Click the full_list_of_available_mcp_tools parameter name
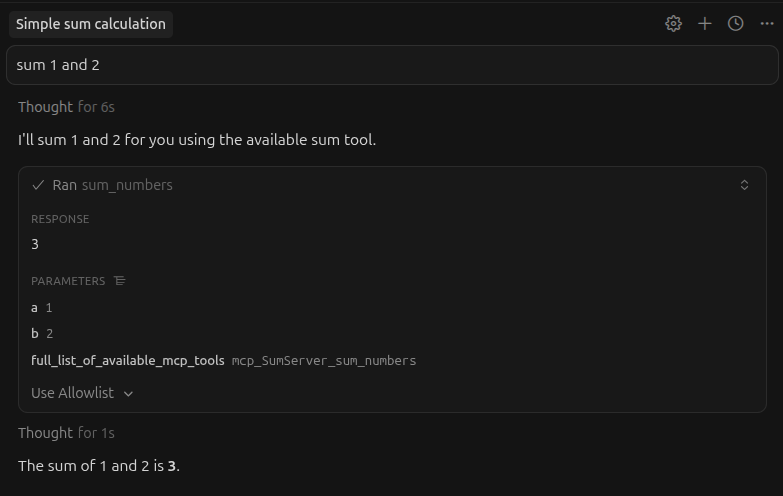This screenshot has height=496, width=783. point(128,360)
